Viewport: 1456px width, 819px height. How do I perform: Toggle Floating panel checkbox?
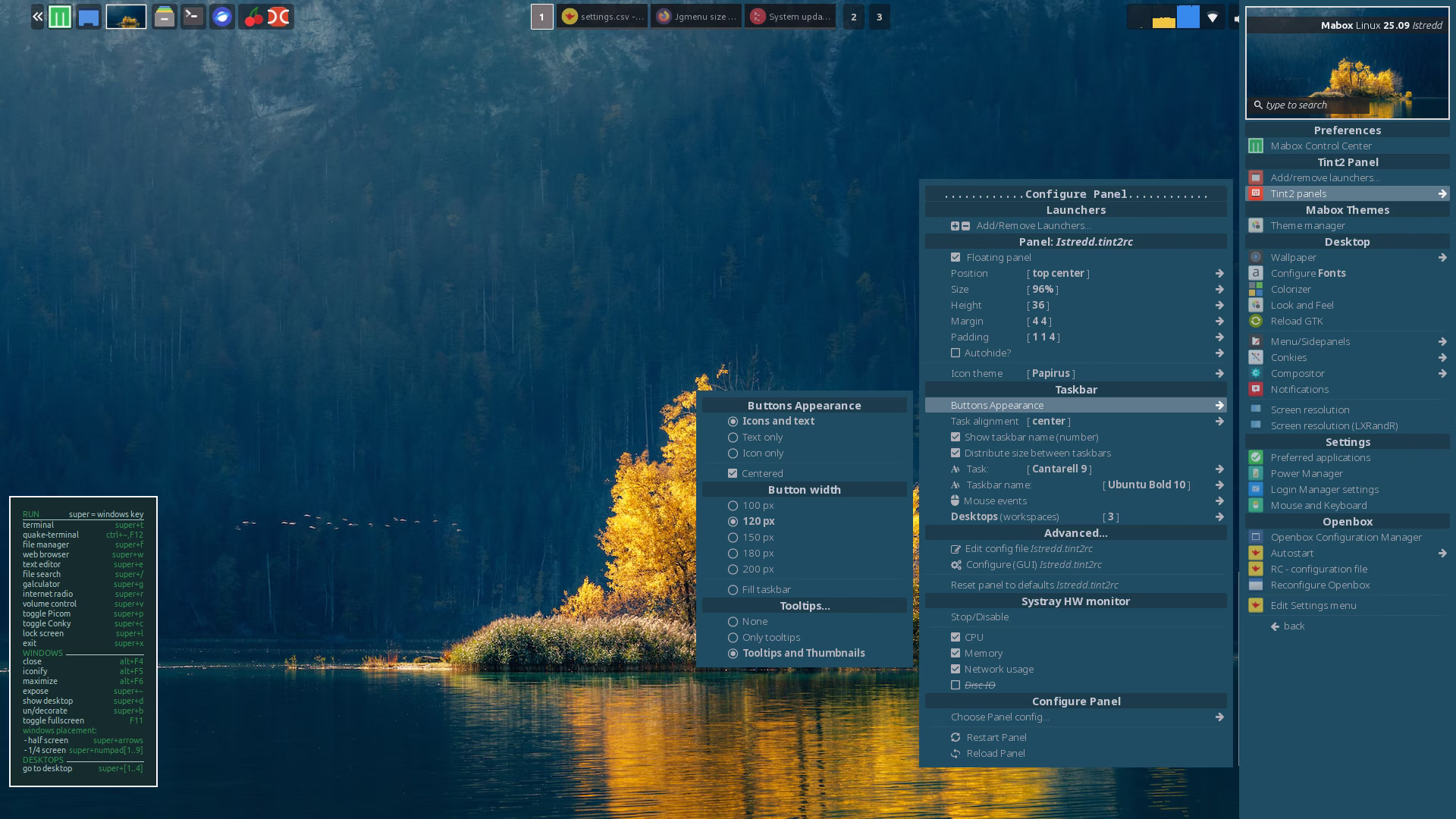pos(955,257)
